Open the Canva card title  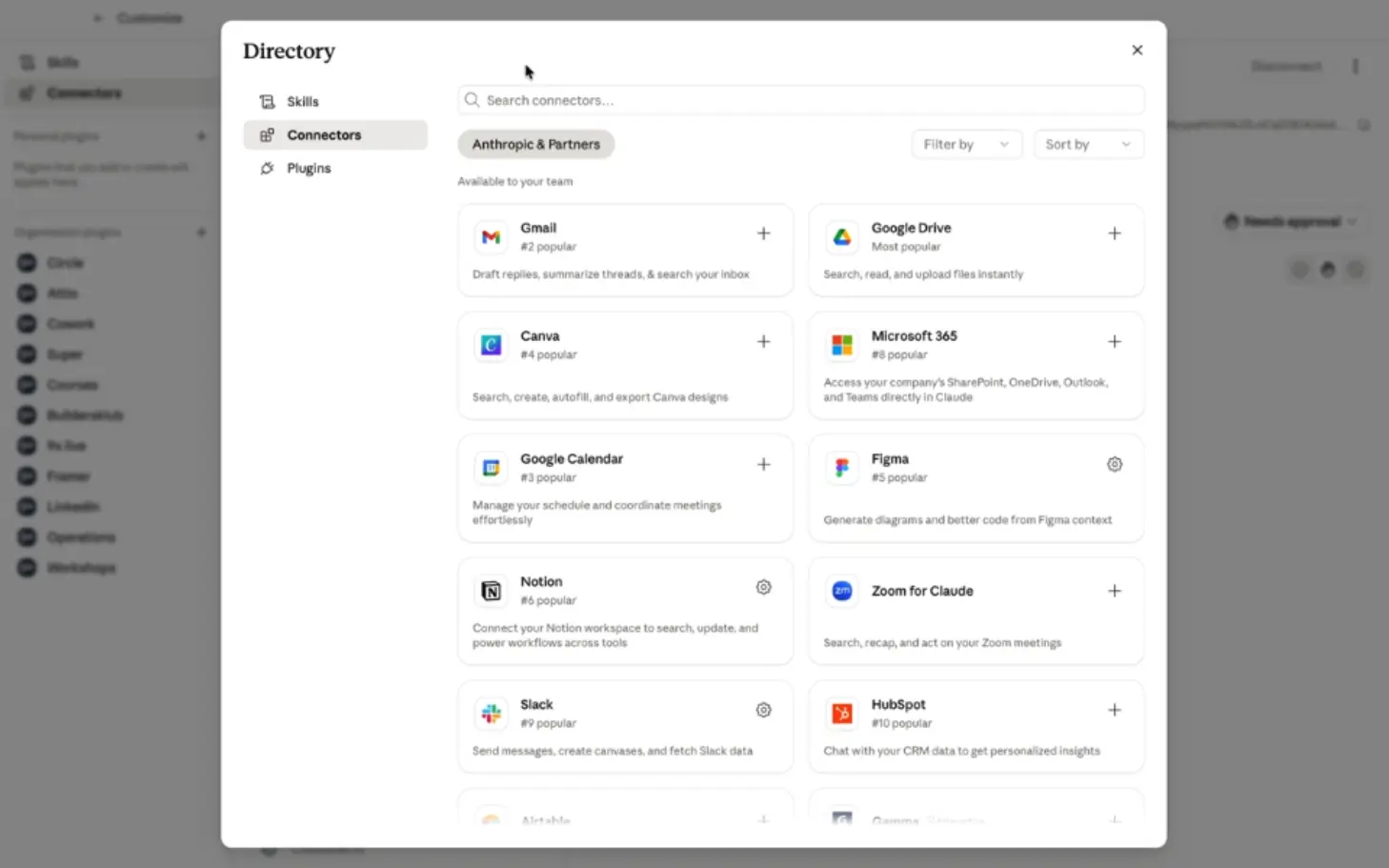539,335
